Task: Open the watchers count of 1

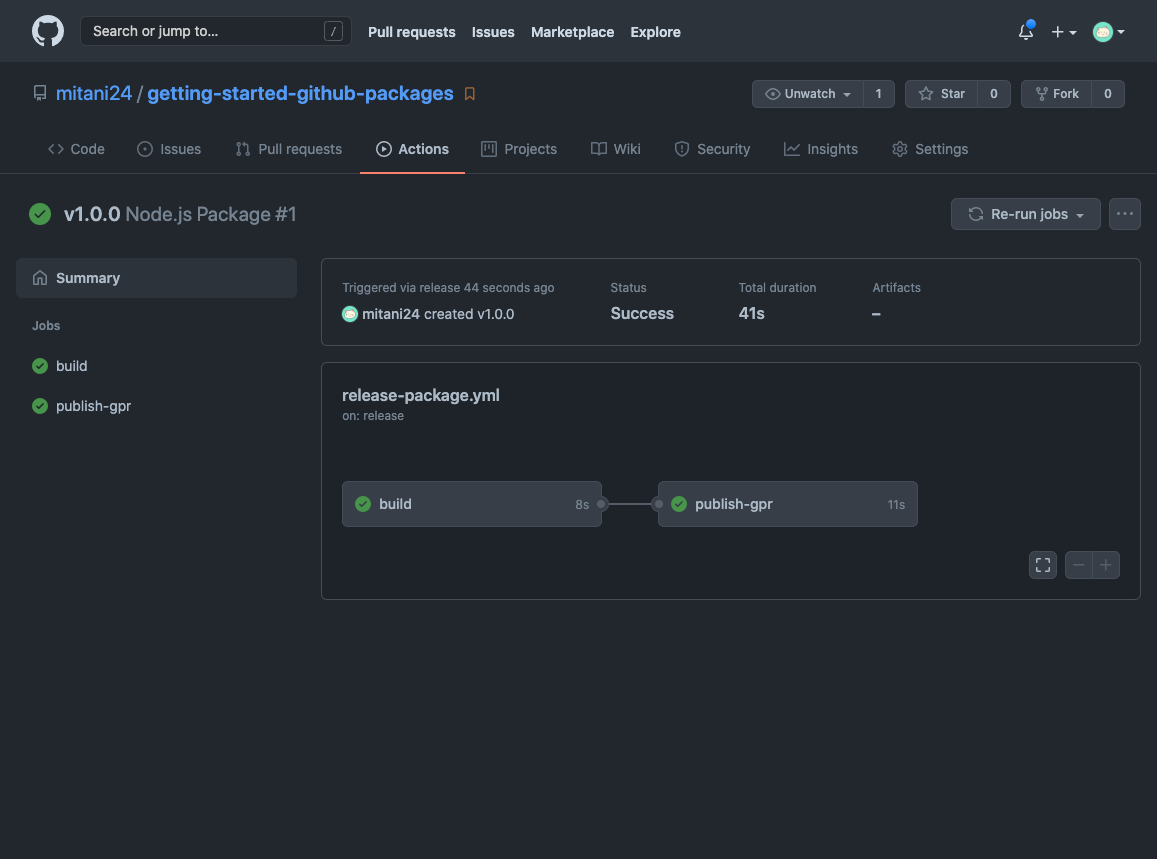Action: click(x=878, y=94)
